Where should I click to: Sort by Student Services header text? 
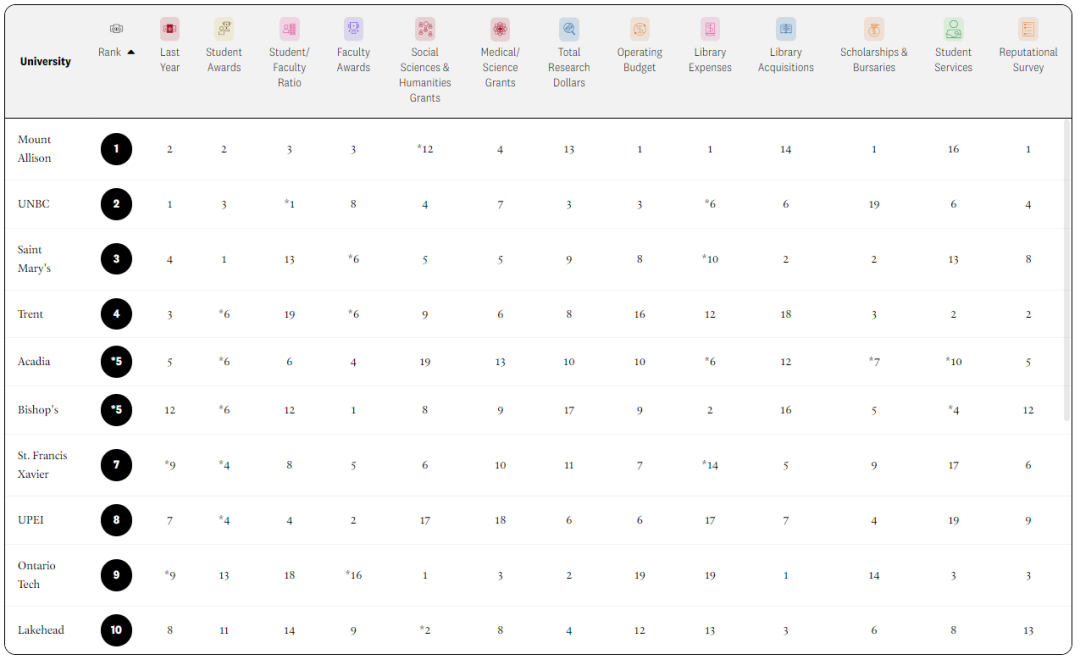[x=953, y=60]
